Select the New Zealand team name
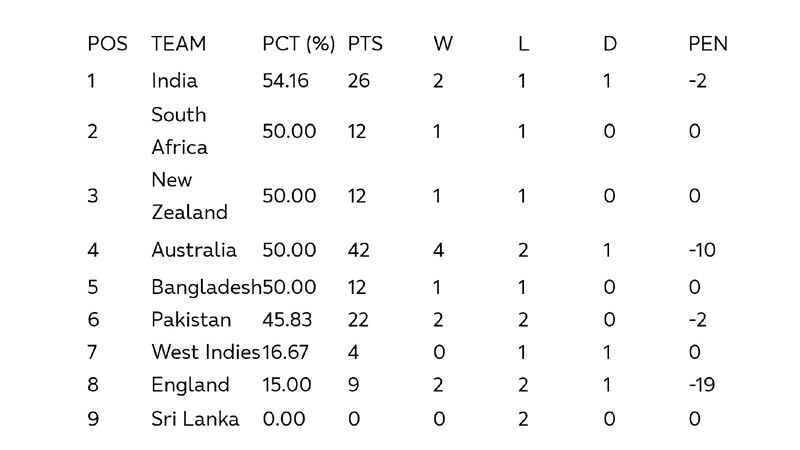Screen dimensions: 800x450 click(x=189, y=196)
